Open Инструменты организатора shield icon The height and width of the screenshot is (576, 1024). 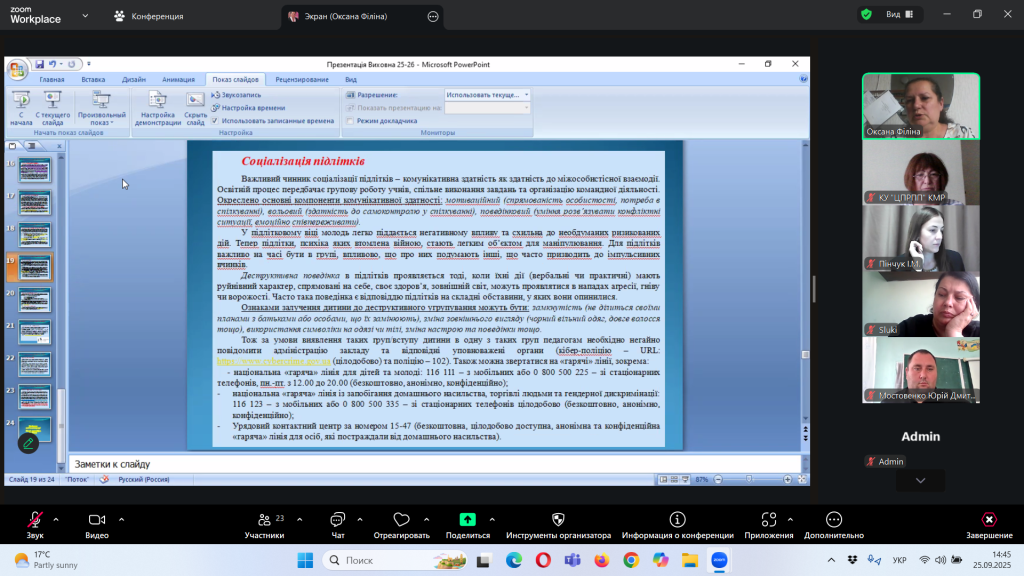coord(557,519)
